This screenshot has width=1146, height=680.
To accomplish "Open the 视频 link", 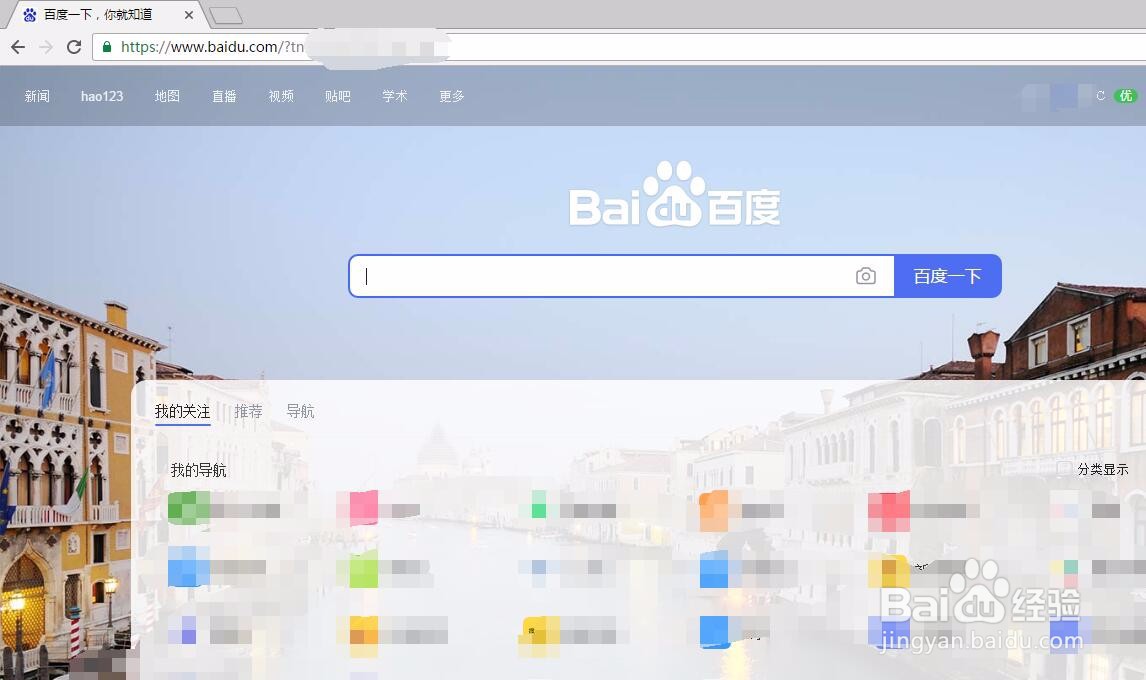I will click(281, 96).
